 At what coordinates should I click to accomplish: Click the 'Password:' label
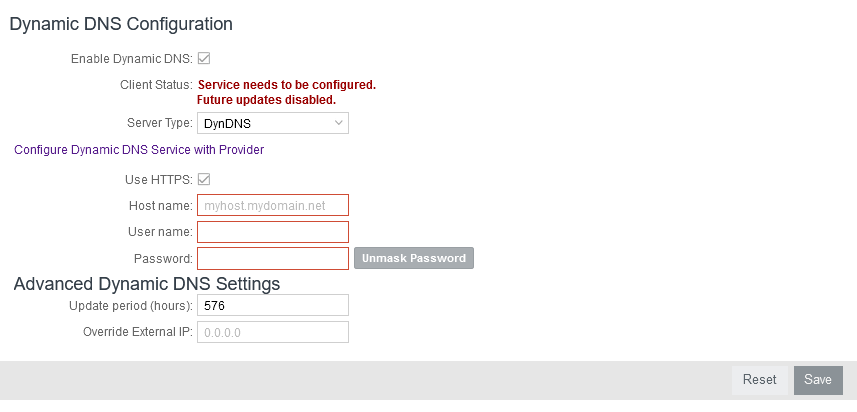tap(163, 259)
